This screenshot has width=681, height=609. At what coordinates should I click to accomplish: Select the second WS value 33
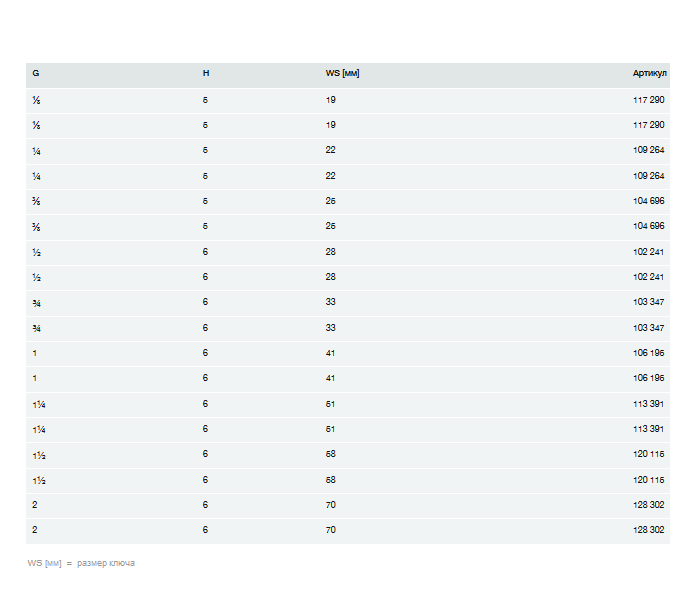point(330,328)
